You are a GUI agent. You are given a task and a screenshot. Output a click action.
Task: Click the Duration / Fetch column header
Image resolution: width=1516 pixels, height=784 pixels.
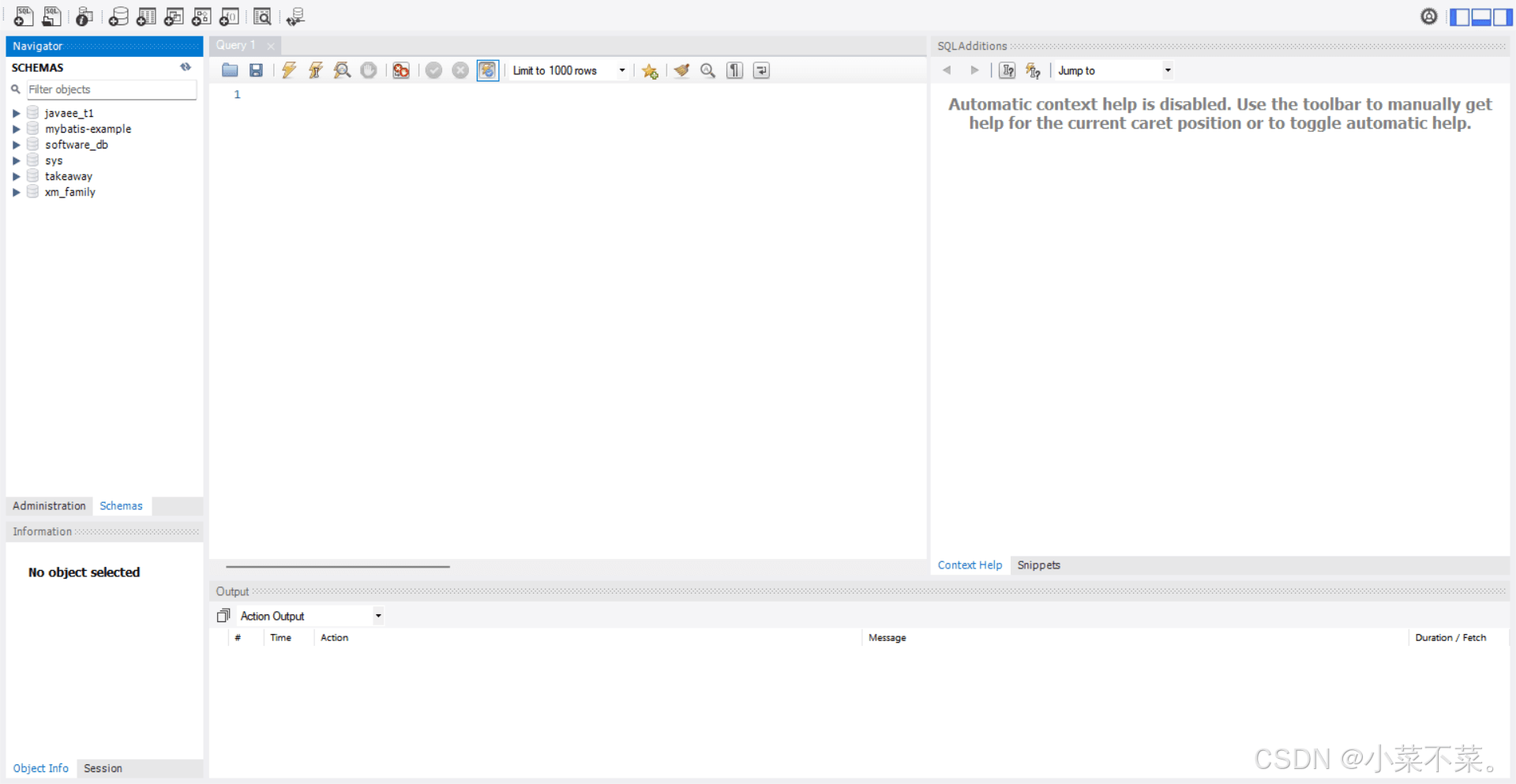(1450, 638)
